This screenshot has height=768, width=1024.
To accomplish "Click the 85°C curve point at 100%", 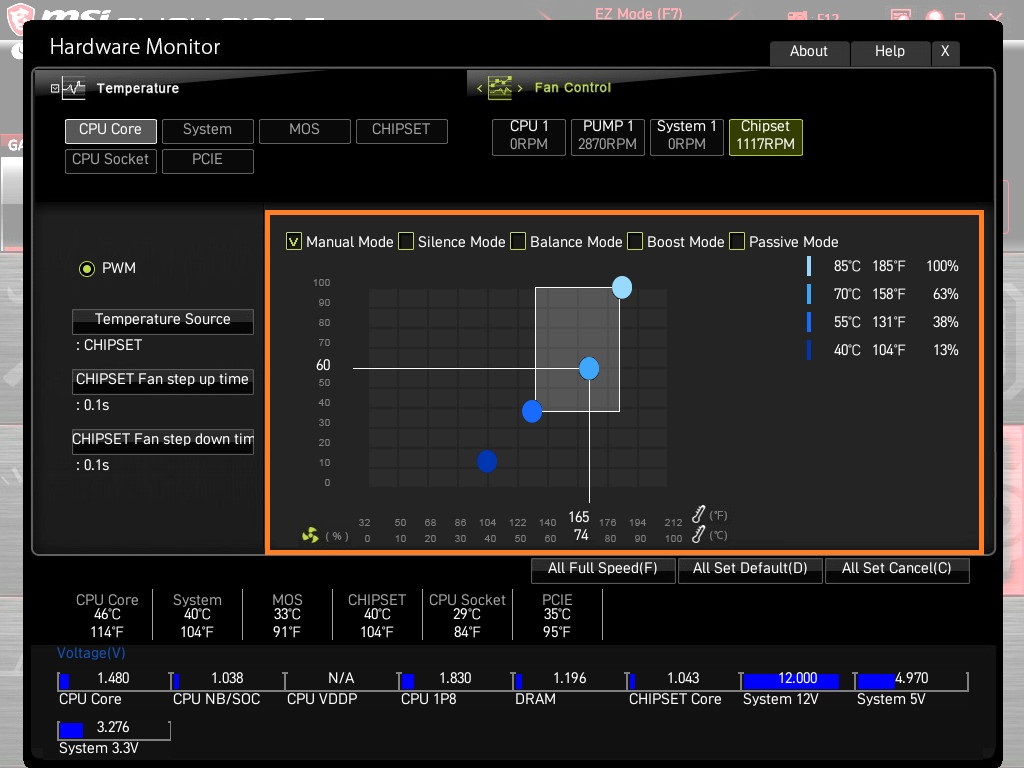I will (622, 287).
